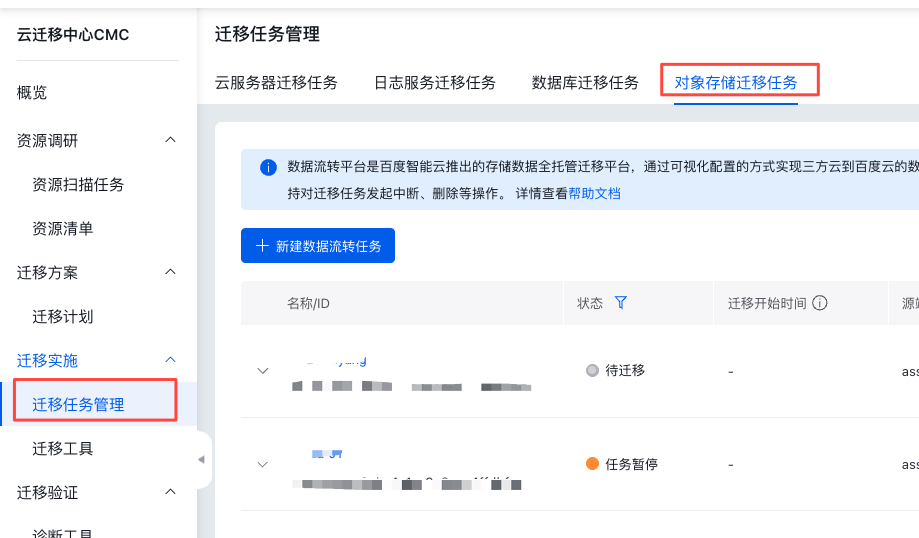
Task: Open the 数据库迁移任务 tab
Action: (585, 83)
